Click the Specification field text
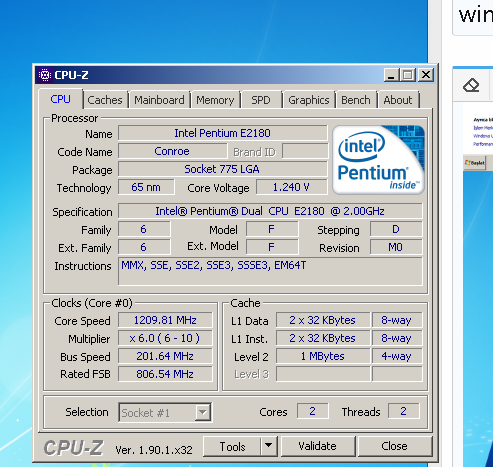This screenshot has height=467, width=493. [270, 211]
